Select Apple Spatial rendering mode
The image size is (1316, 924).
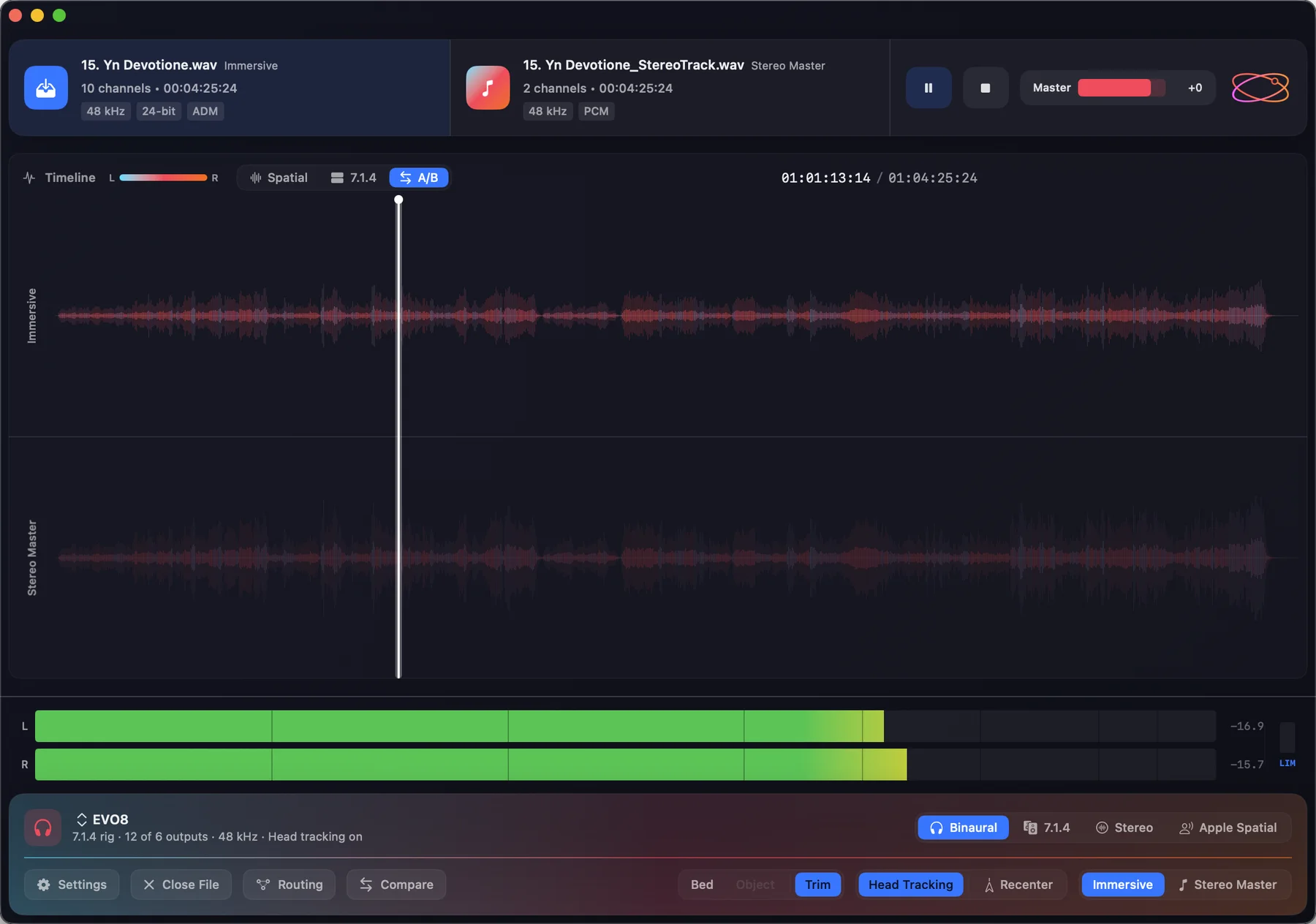tap(1228, 828)
